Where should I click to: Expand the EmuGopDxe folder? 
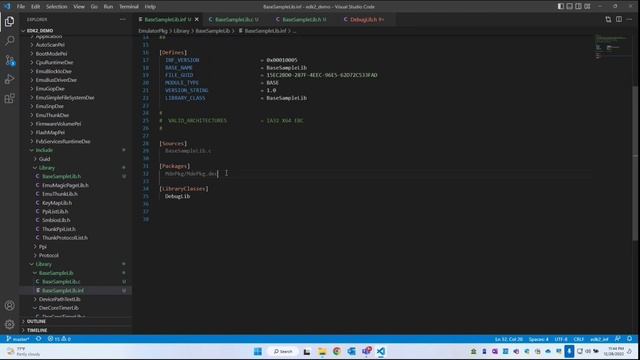click(x=50, y=89)
